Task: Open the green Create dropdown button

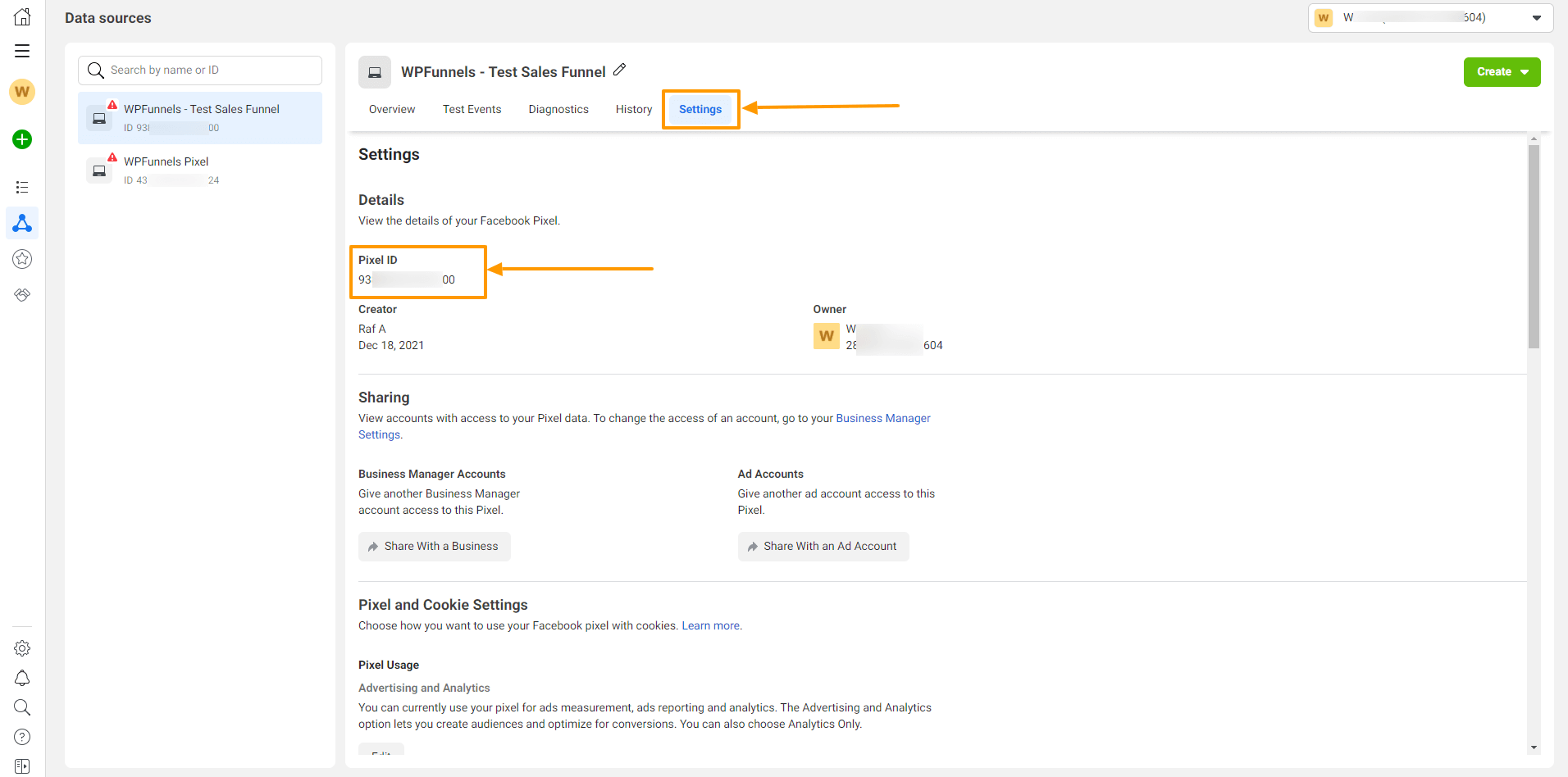Action: [x=1502, y=72]
